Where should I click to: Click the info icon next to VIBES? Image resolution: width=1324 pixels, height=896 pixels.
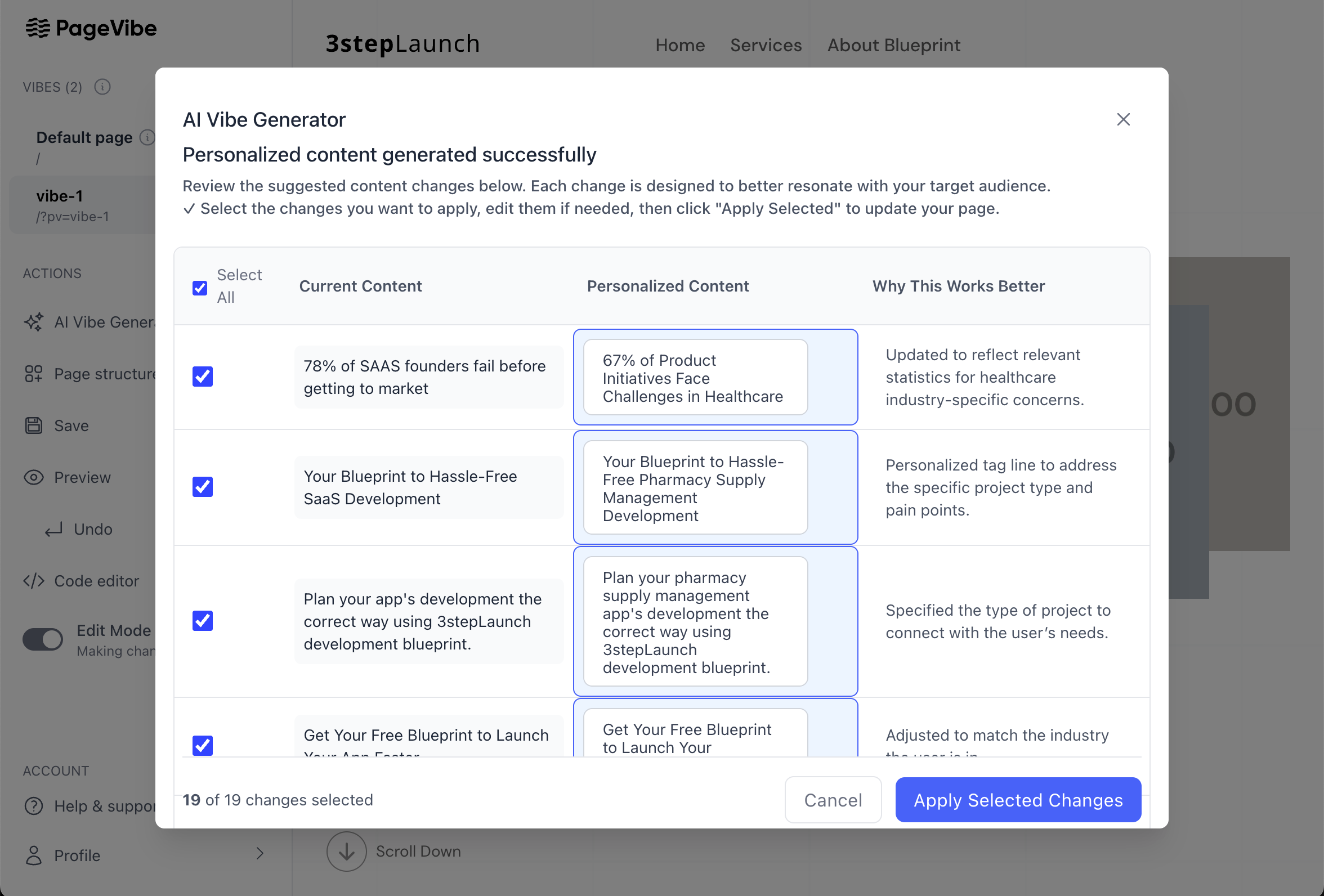point(102,87)
